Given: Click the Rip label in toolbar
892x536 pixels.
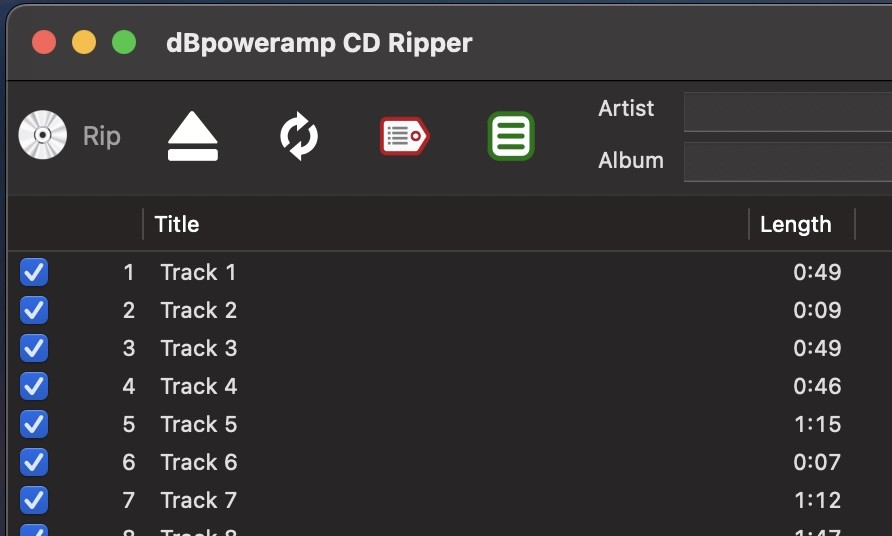Looking at the screenshot, I should [102, 136].
